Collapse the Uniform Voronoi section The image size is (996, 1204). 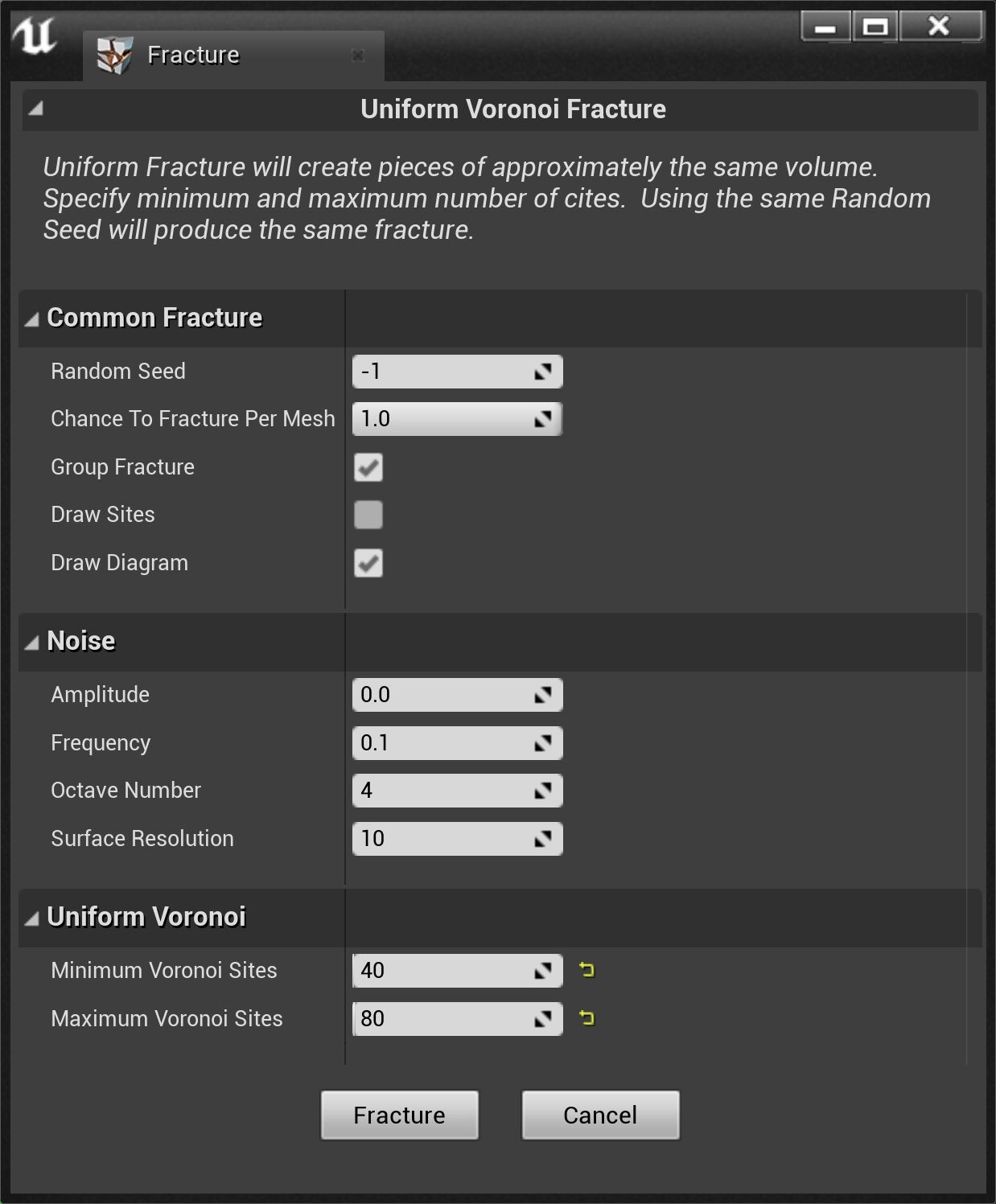click(x=31, y=918)
